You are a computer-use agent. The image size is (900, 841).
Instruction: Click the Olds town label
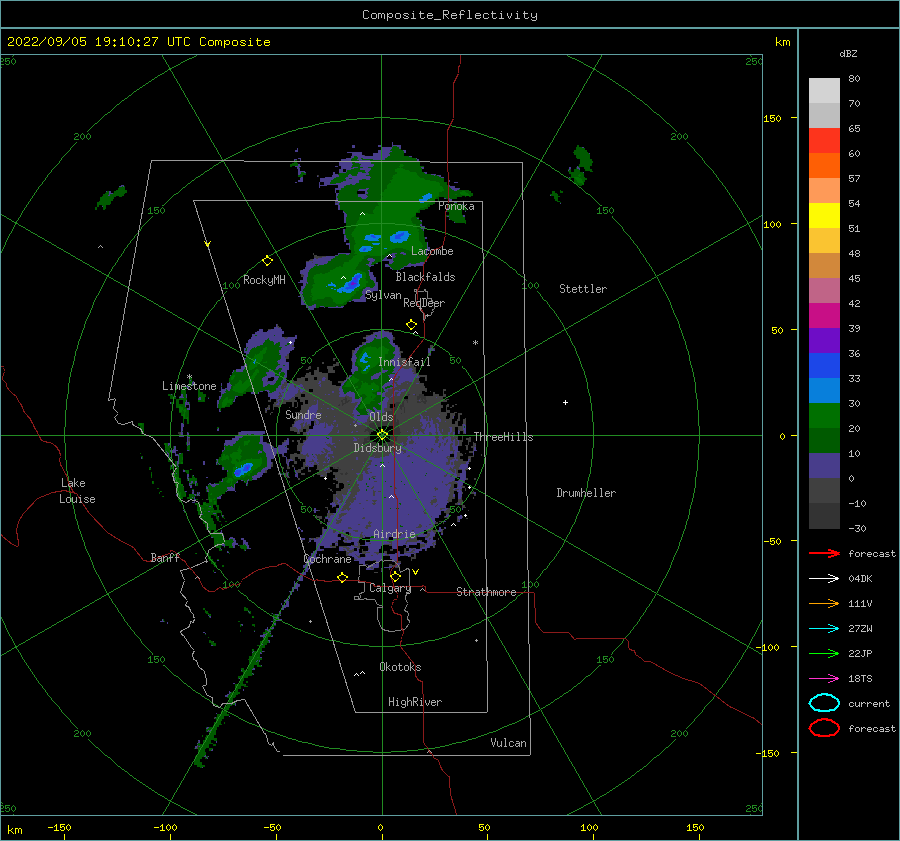point(381,417)
